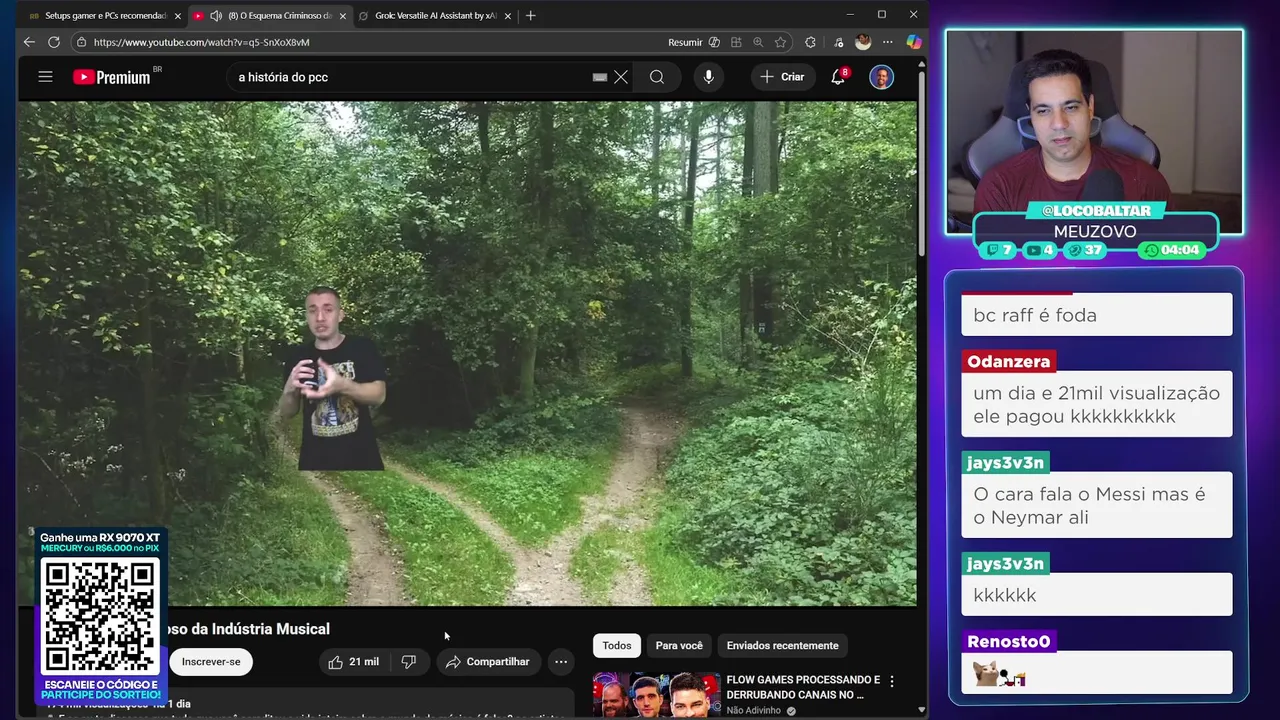Open the Criar create menu
The width and height of the screenshot is (1280, 720).
(782, 77)
